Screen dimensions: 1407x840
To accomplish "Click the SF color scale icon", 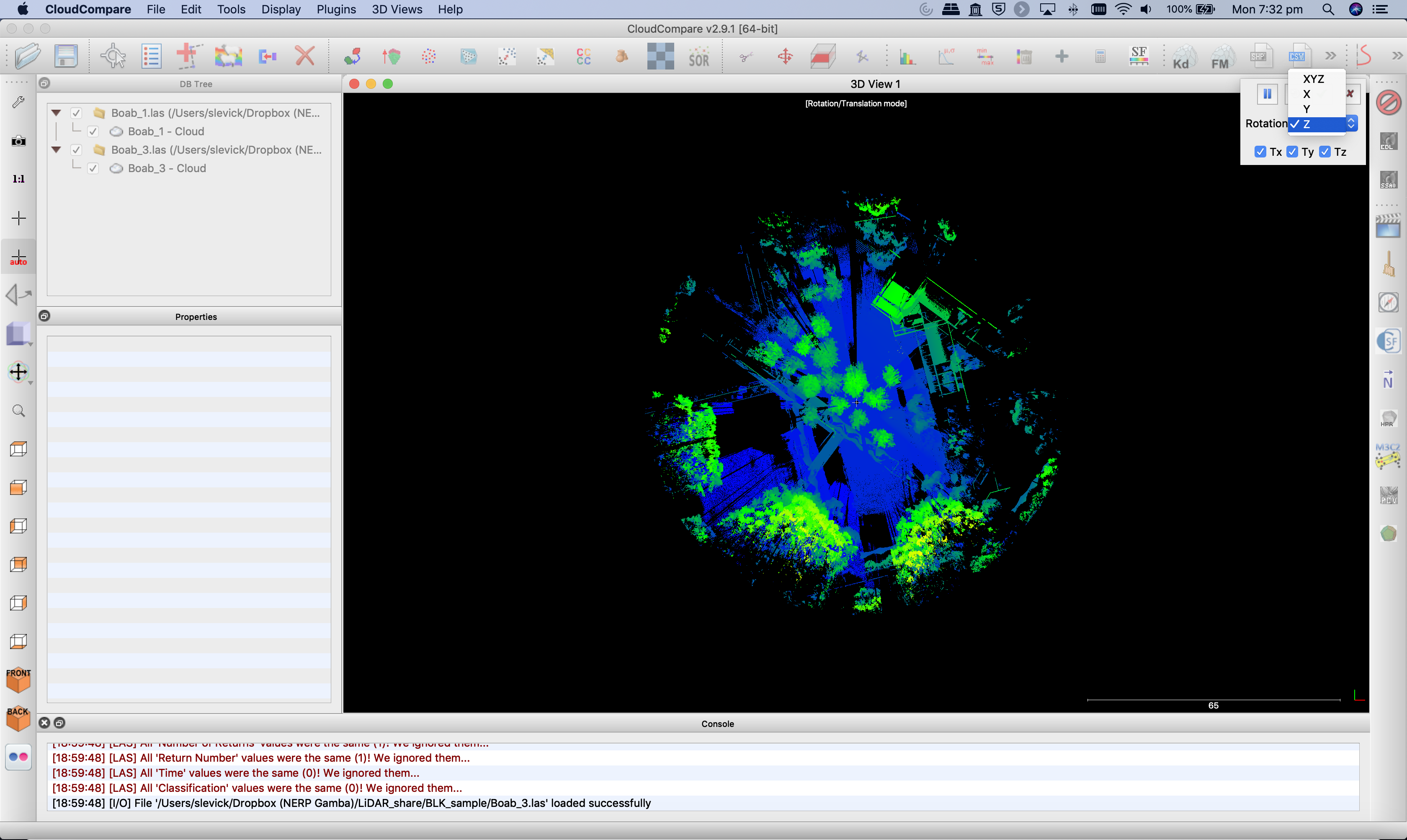I will click(x=1139, y=56).
